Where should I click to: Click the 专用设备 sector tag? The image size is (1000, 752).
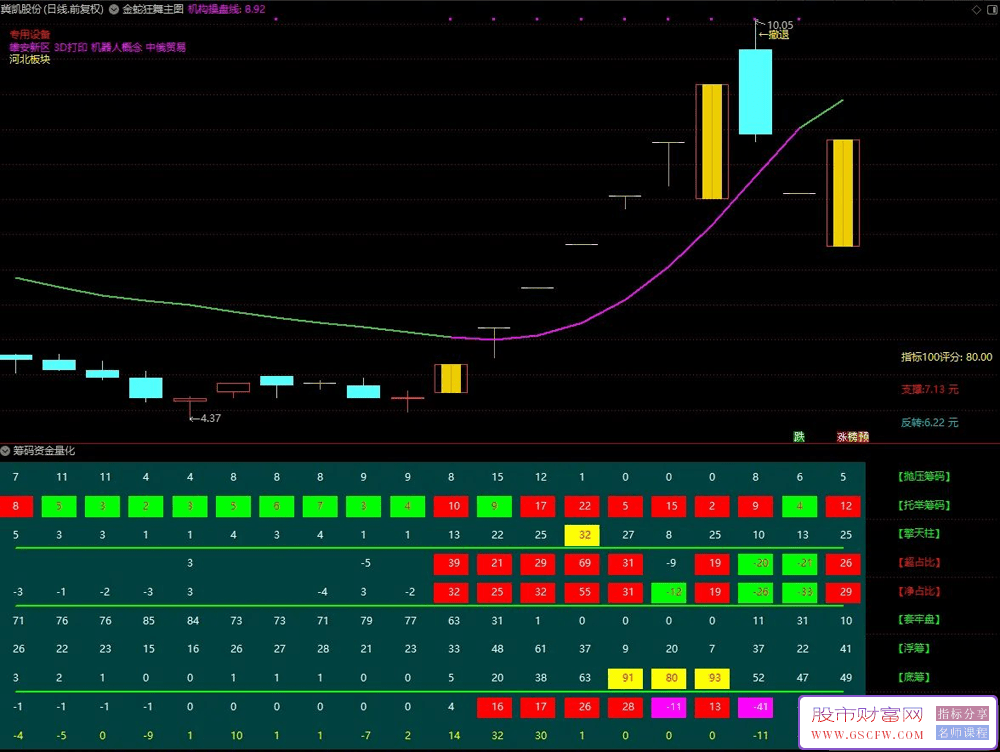(30, 34)
